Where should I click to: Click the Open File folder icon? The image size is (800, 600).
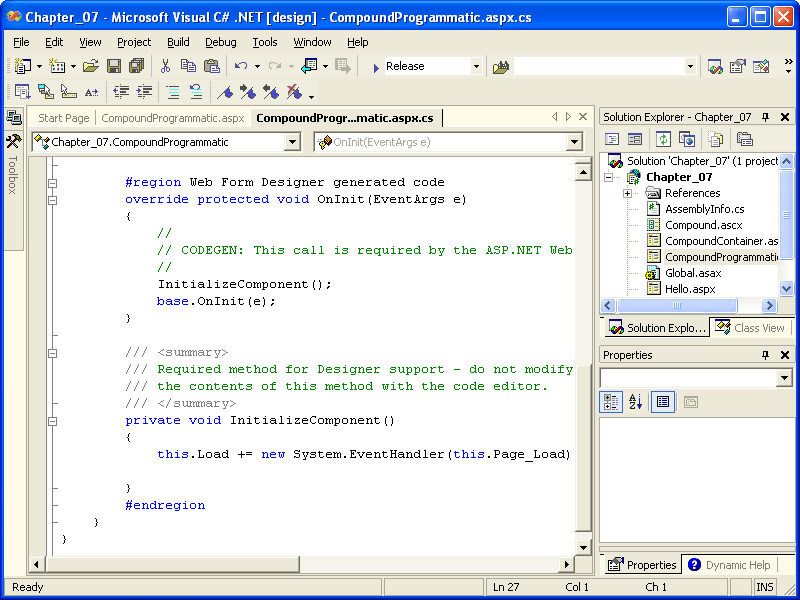[90, 66]
